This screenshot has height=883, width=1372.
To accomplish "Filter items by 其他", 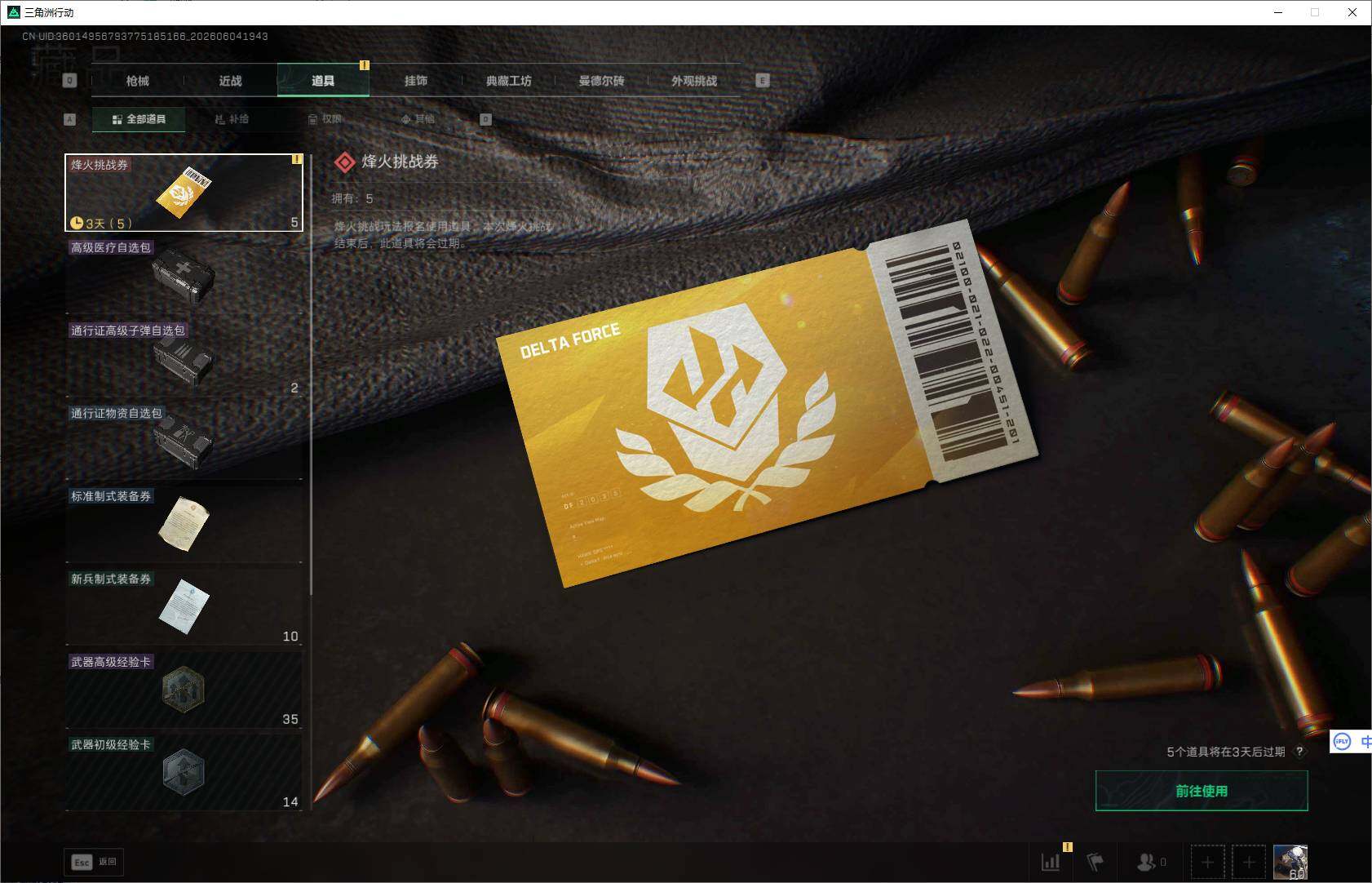I will pyautogui.click(x=418, y=119).
